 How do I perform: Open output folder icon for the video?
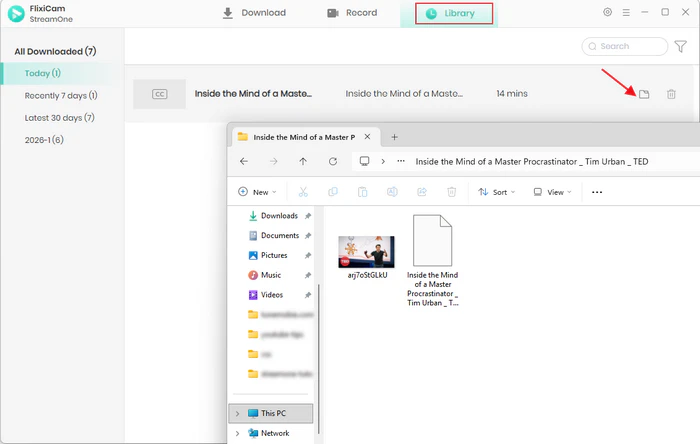644,94
